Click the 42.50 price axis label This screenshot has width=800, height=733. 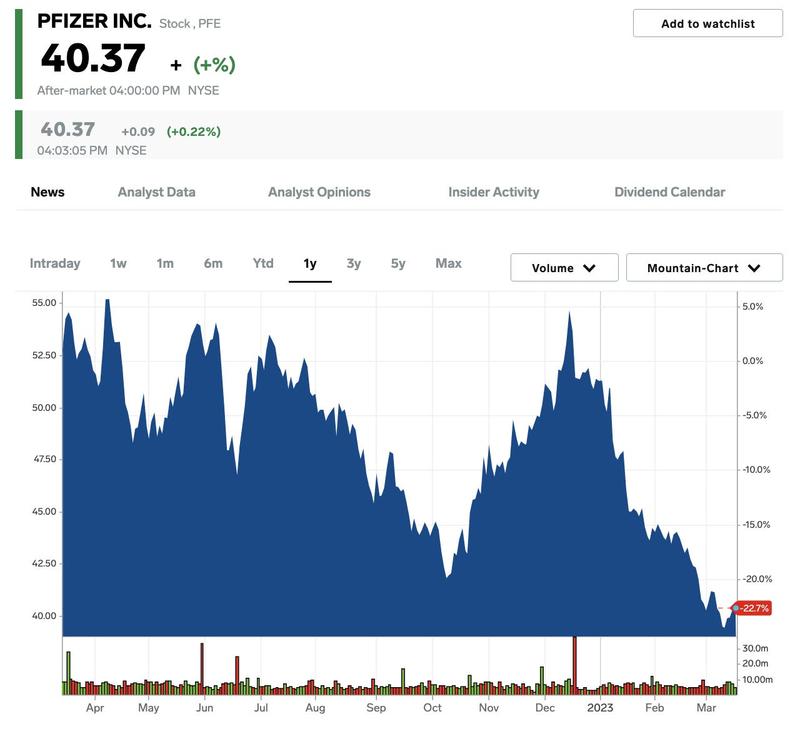tap(44, 564)
